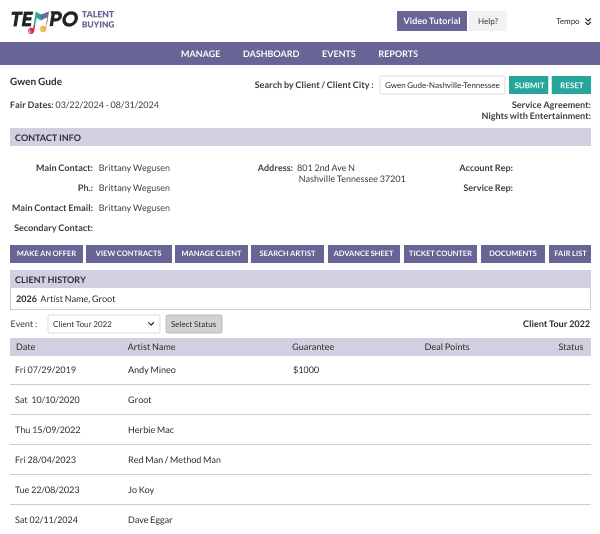
Task: Reset the client search field
Action: point(570,85)
